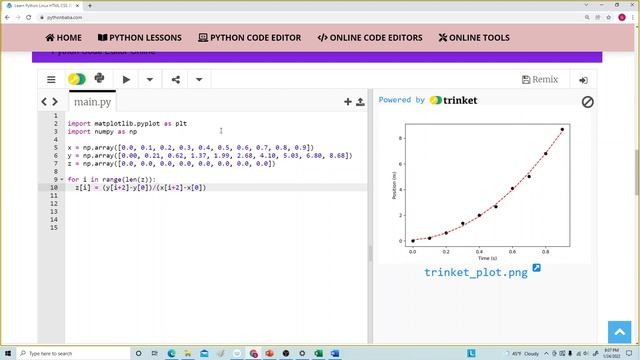The width and height of the screenshot is (640, 360).
Task: Open the trinket hamburger menu
Action: (51, 80)
